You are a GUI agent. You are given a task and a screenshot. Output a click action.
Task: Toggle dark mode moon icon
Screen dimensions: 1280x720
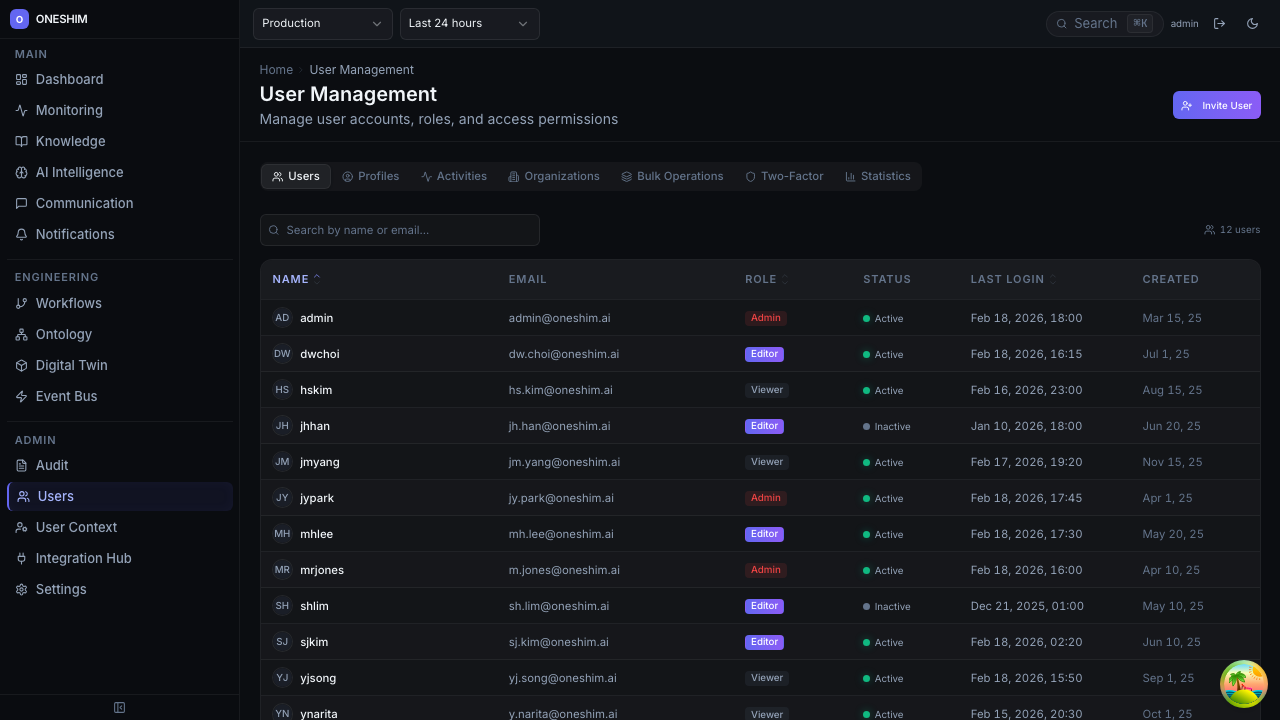[x=1252, y=24]
